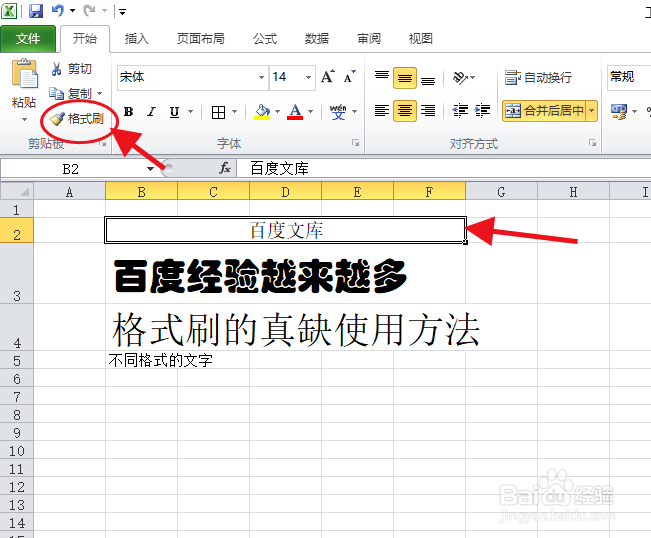Viewport: 651px width, 538px height.
Task: Click the Redo arrow icon
Action: (89, 11)
